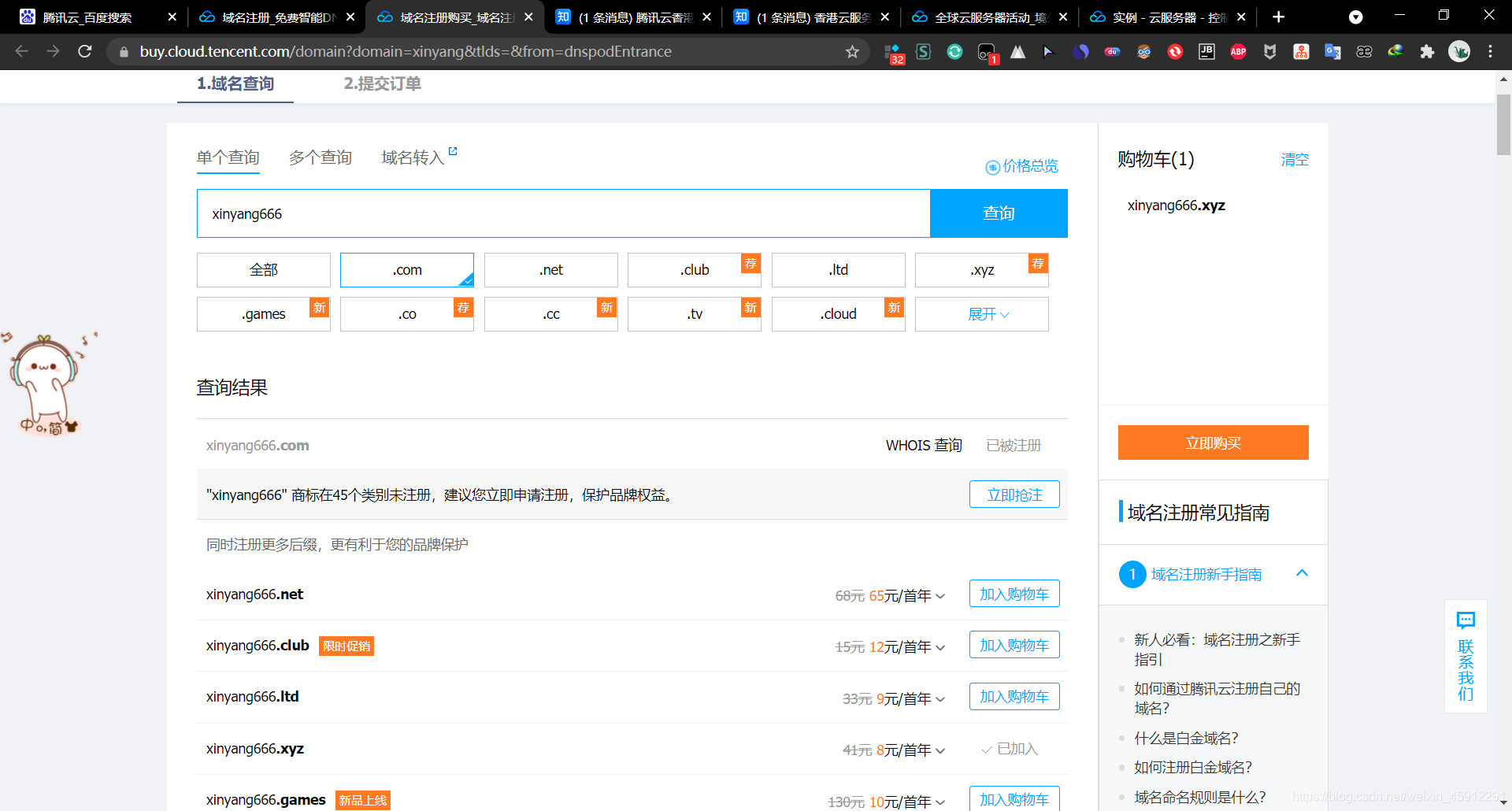The image size is (1512, 811).
Task: Clear the cart with 清空
Action: click(1295, 160)
